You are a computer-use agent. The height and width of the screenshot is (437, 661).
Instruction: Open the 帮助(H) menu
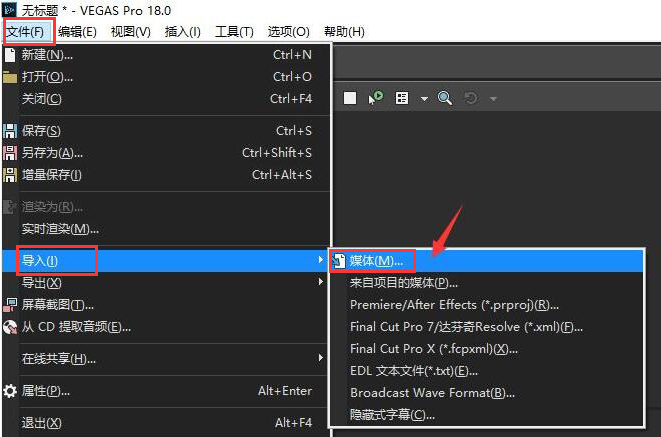(344, 32)
